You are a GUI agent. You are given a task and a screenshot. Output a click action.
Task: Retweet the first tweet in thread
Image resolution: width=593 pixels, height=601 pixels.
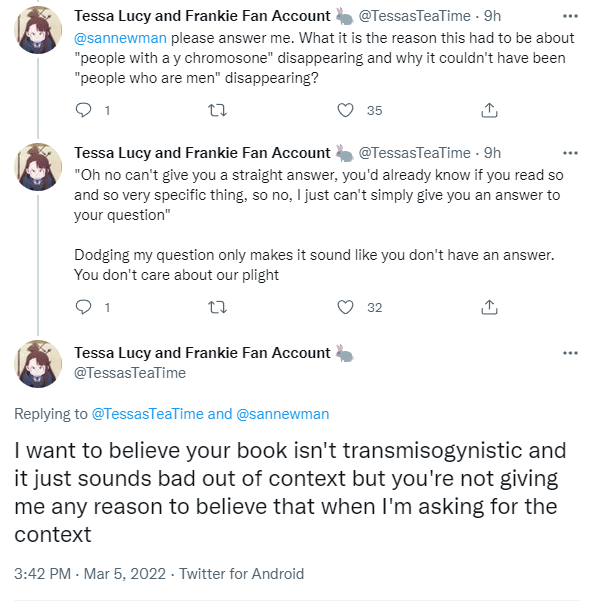[217, 111]
